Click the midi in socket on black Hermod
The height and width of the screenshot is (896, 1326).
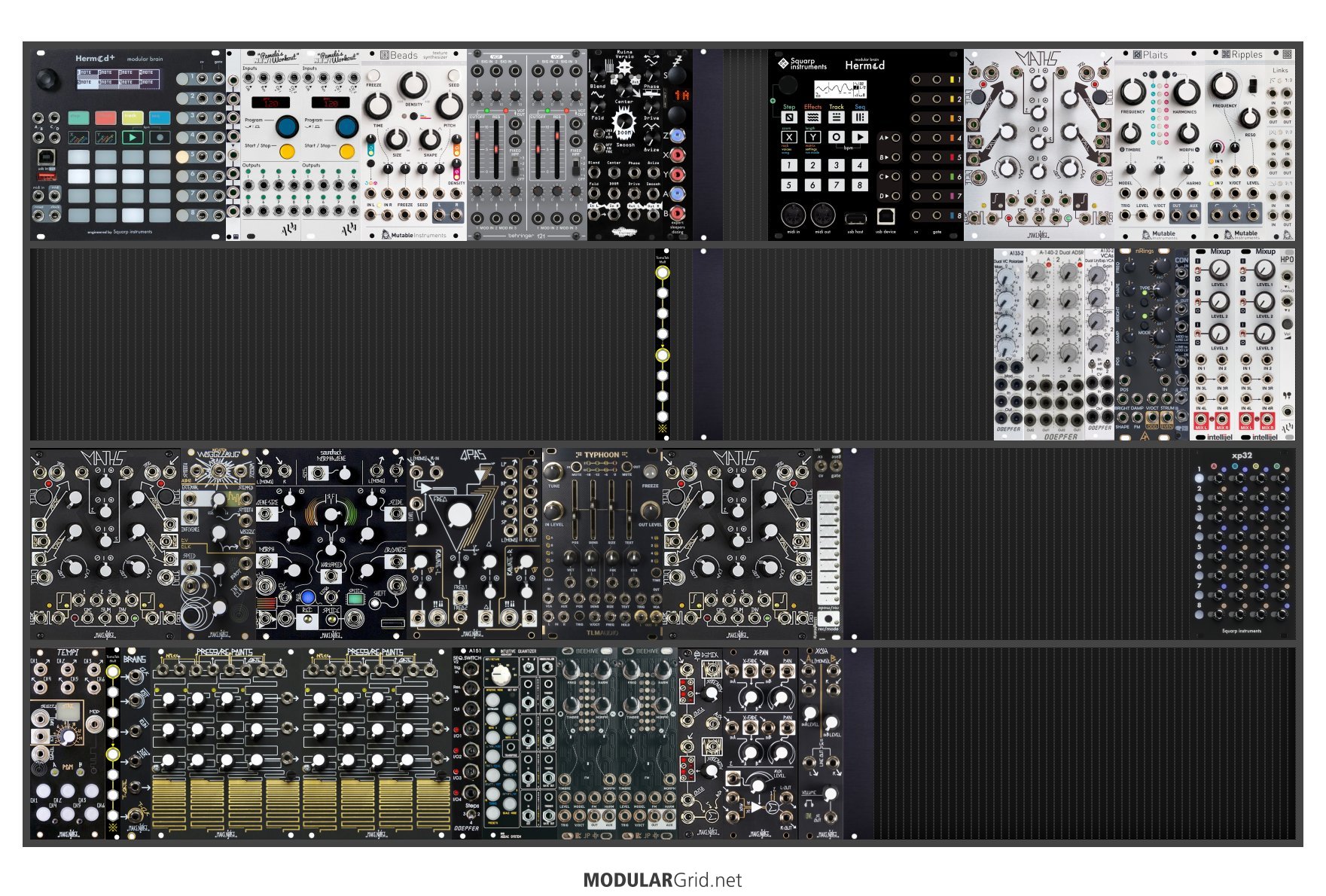793,216
